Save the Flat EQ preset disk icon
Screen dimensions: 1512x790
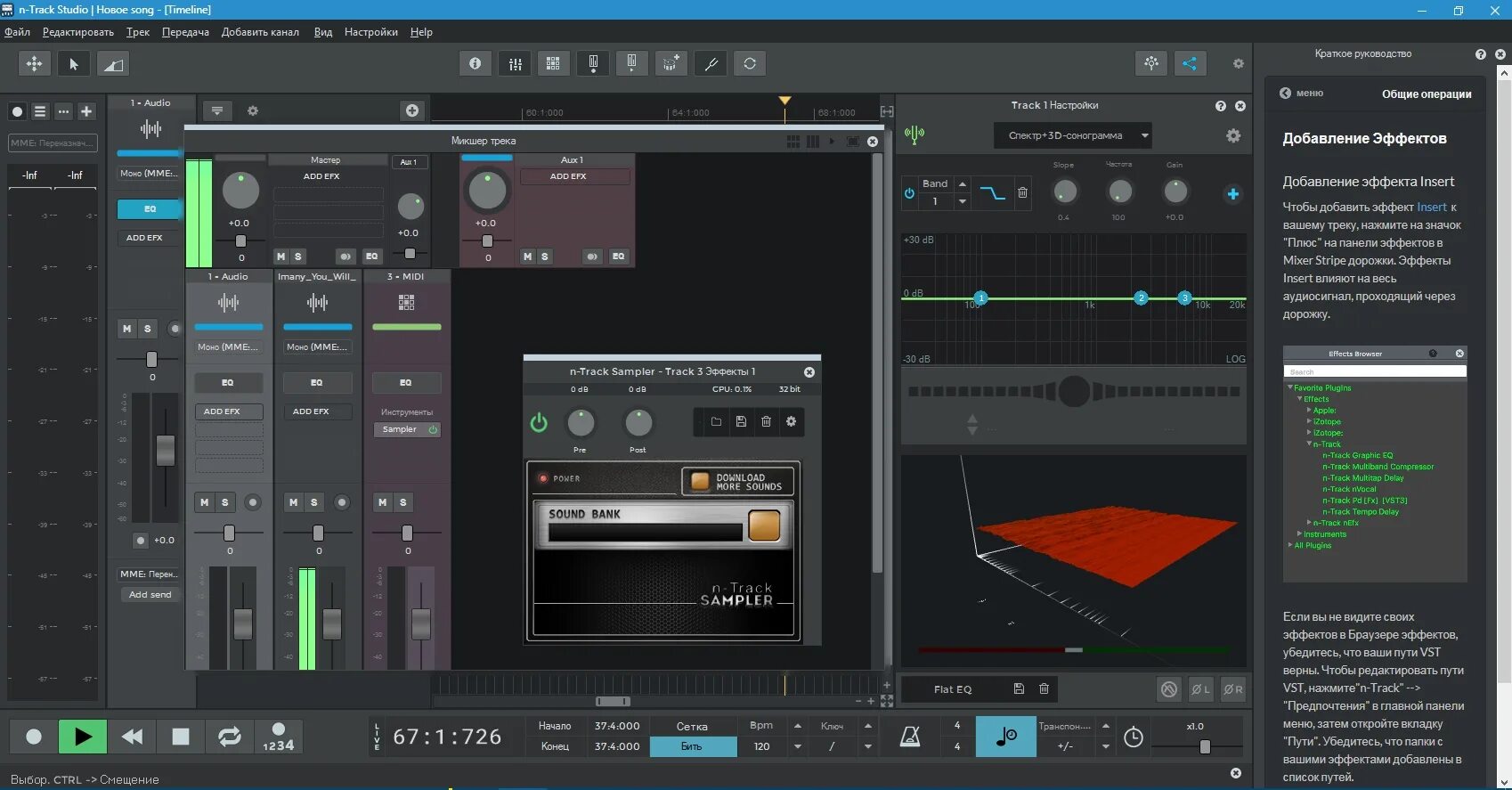click(x=1019, y=688)
